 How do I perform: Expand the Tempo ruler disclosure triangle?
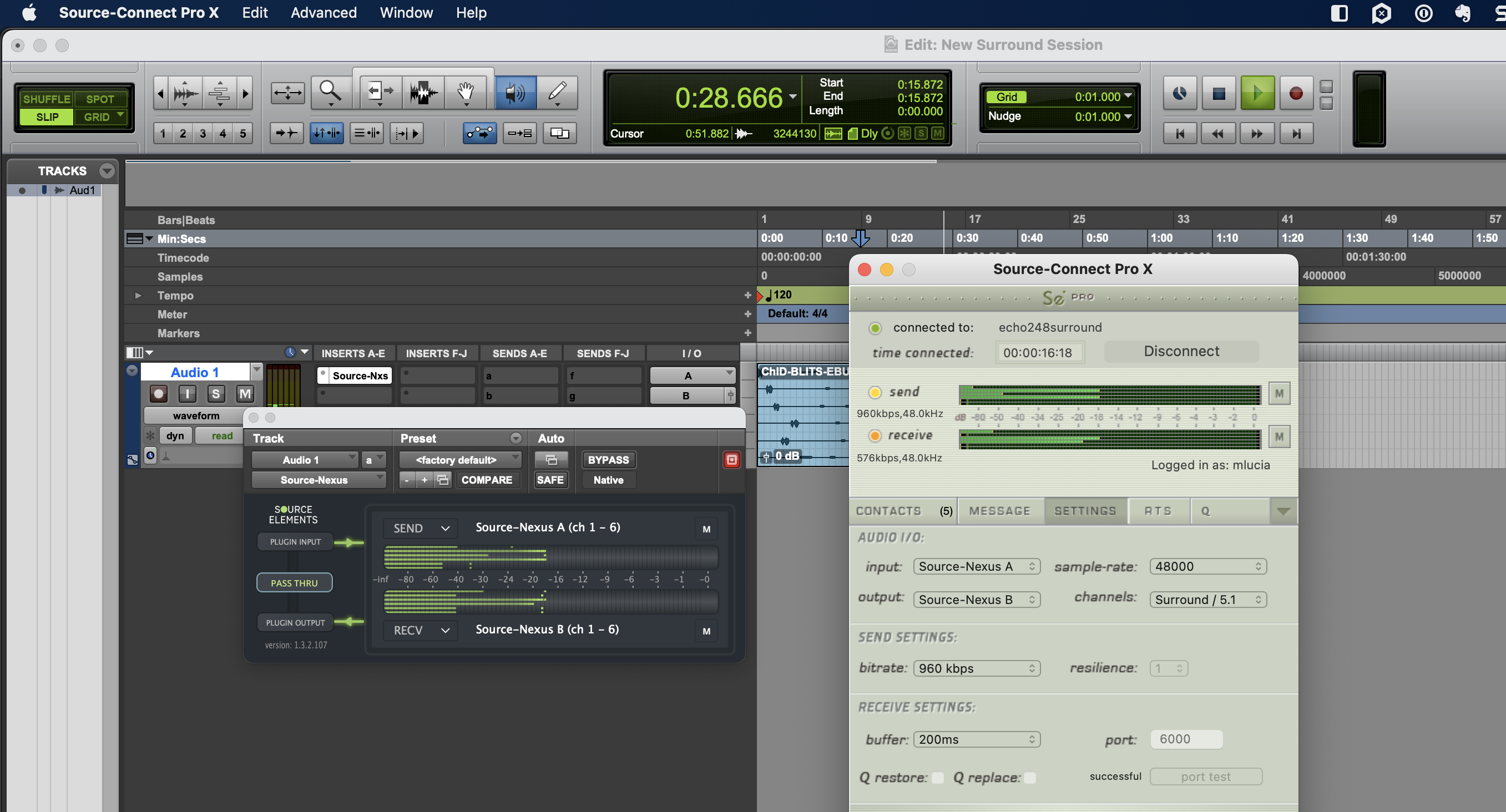(138, 296)
